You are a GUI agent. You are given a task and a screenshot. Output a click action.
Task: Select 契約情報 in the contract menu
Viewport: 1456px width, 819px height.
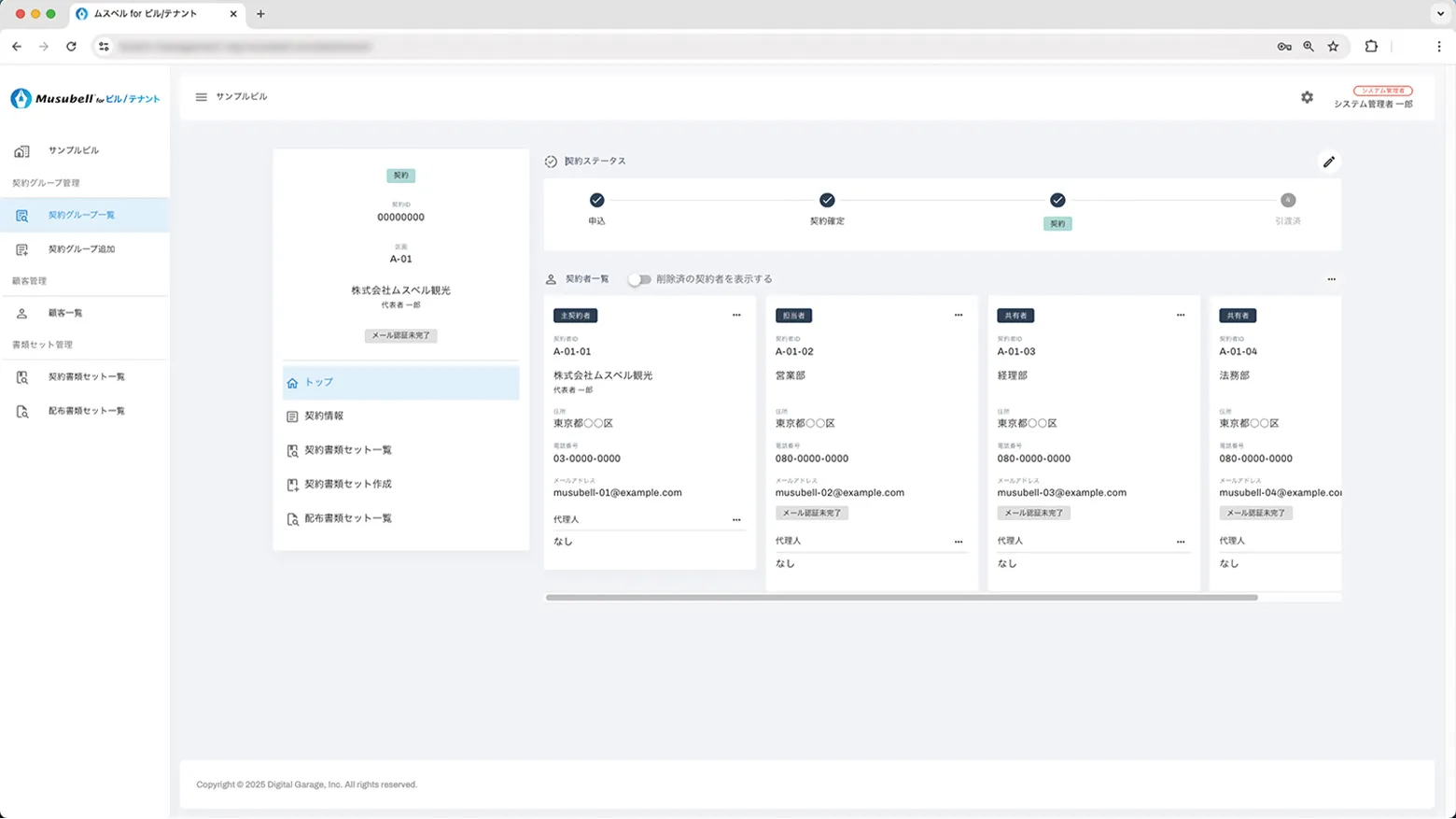(x=324, y=416)
